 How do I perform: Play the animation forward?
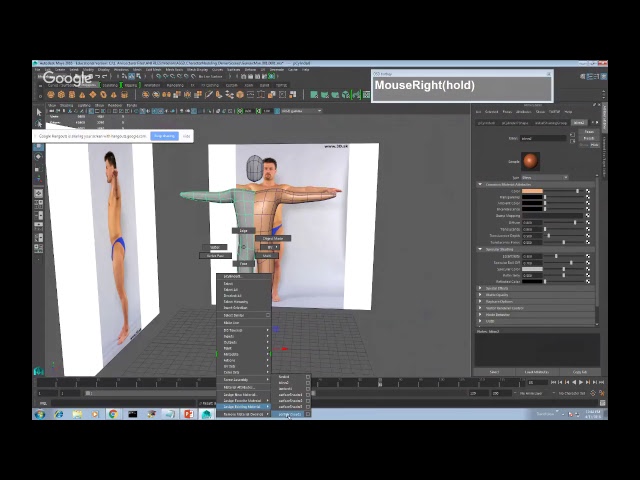coord(581,382)
